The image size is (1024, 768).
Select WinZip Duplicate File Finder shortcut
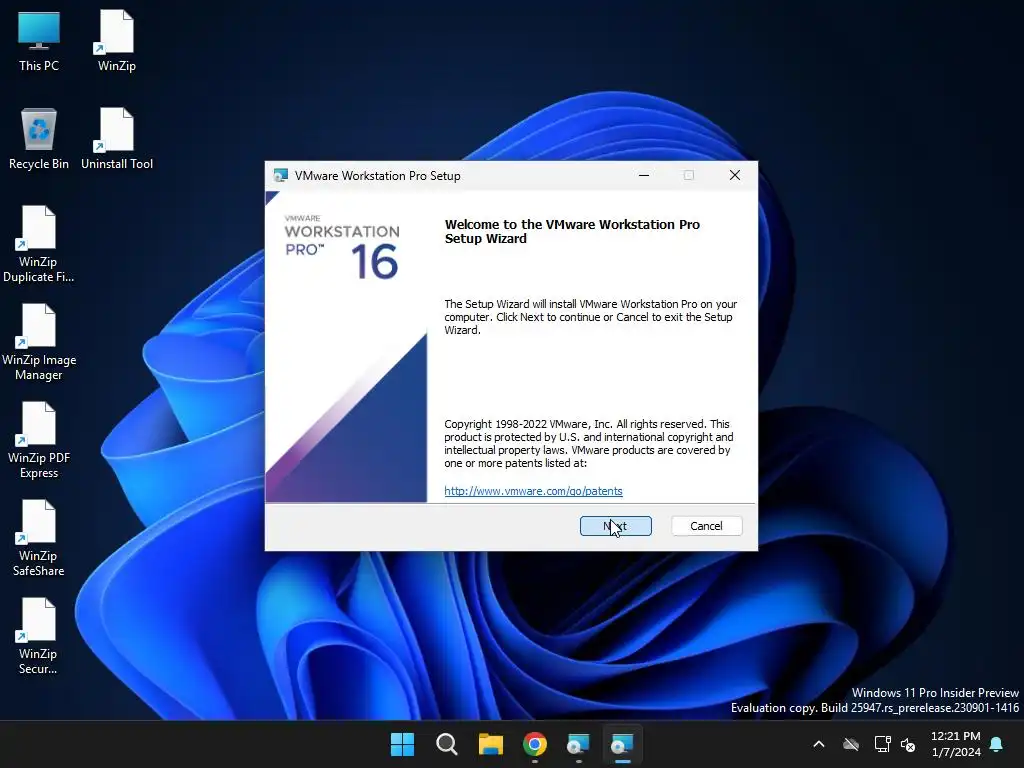pos(39,244)
